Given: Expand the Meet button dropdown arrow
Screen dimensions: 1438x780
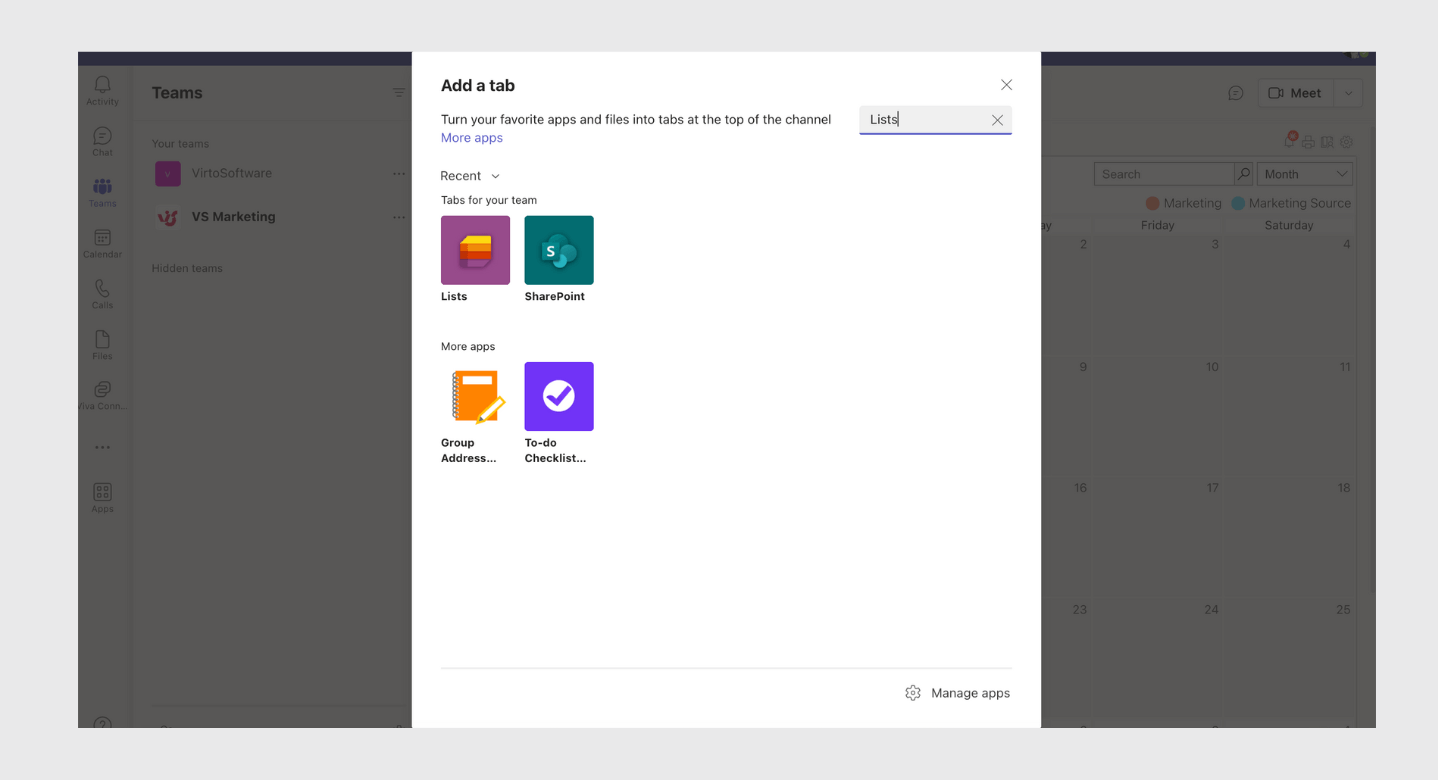Looking at the screenshot, I should [1348, 92].
